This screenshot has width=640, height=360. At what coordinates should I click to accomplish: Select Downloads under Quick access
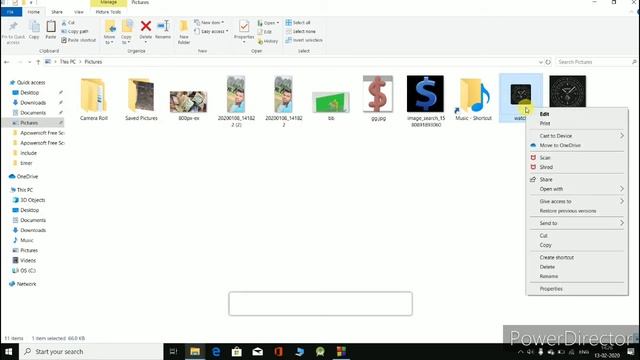33,103
